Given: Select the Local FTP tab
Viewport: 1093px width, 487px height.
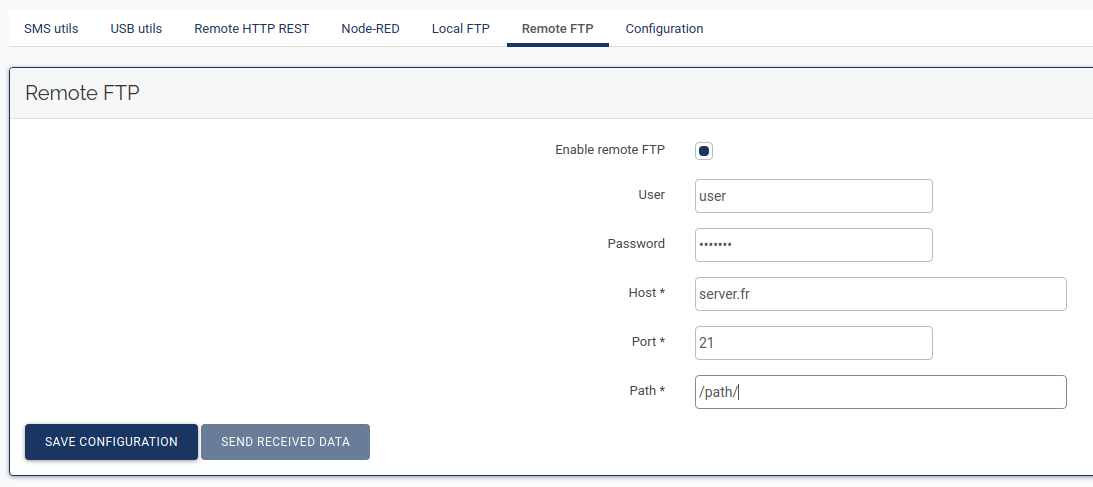Looking at the screenshot, I should click(461, 29).
